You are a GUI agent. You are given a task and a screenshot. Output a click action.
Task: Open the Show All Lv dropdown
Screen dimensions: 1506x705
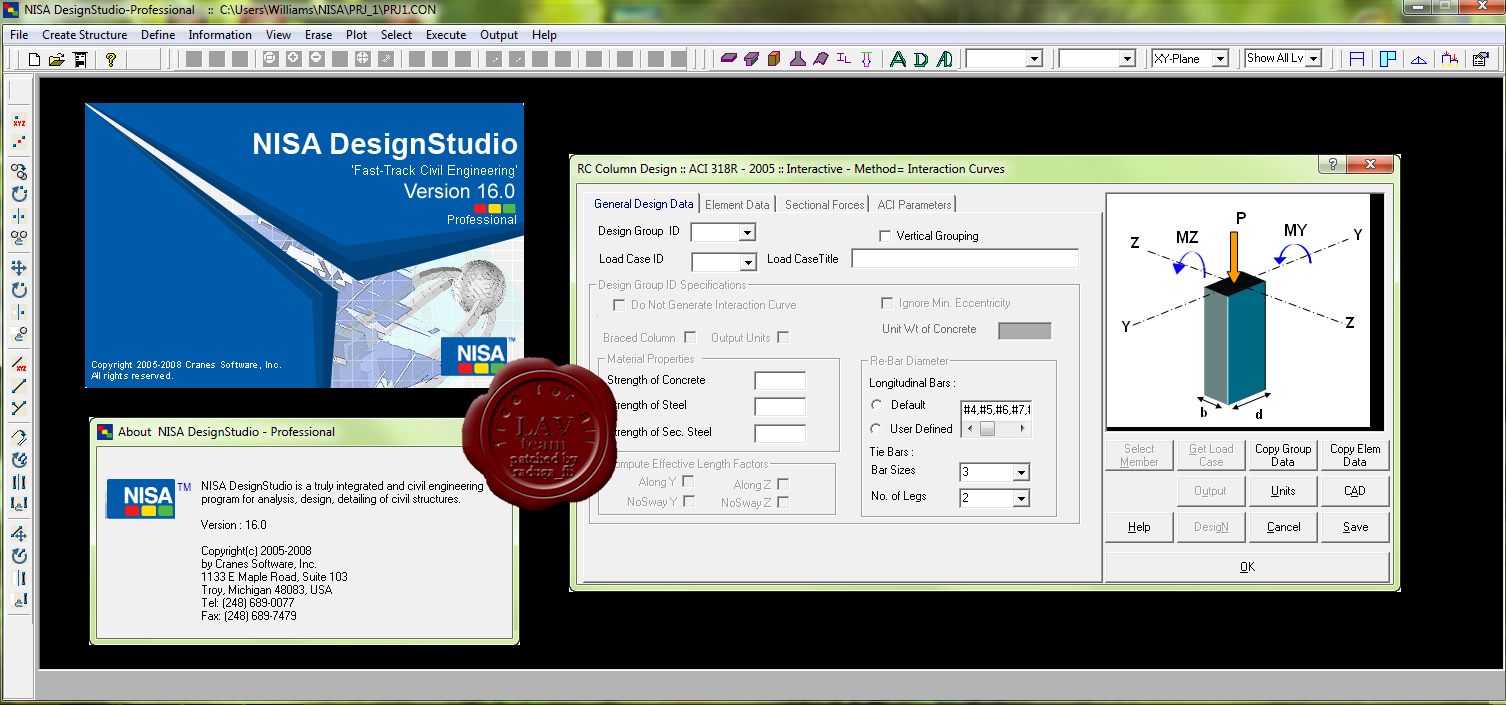pyautogui.click(x=1313, y=59)
